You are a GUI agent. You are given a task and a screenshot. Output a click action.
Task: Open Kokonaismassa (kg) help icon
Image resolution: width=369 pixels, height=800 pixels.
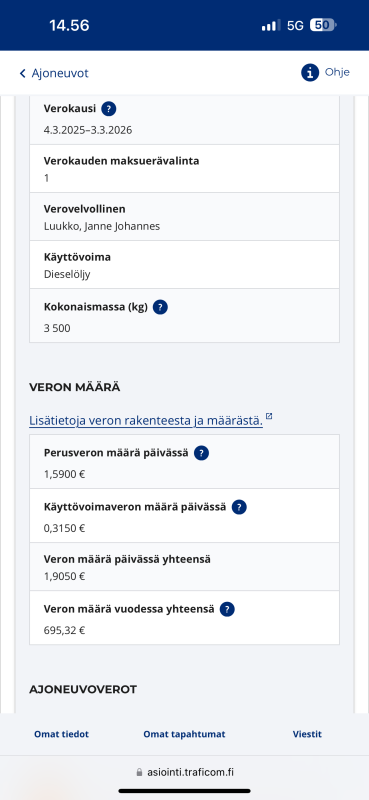[x=160, y=307]
